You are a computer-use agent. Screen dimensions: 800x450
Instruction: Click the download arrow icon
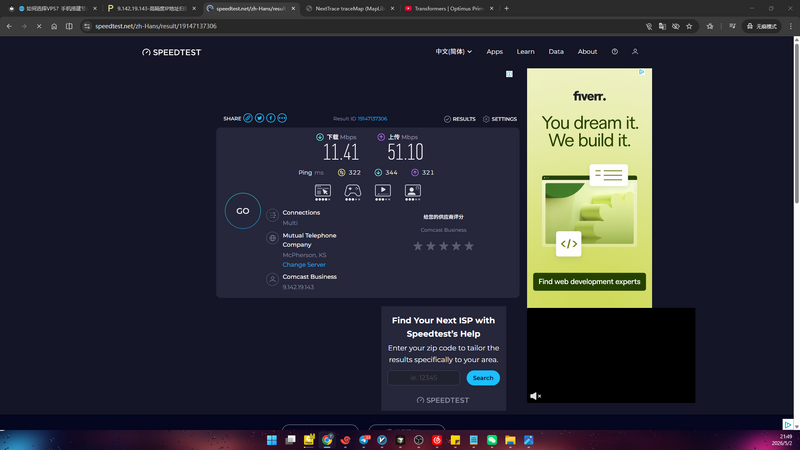[x=320, y=137]
